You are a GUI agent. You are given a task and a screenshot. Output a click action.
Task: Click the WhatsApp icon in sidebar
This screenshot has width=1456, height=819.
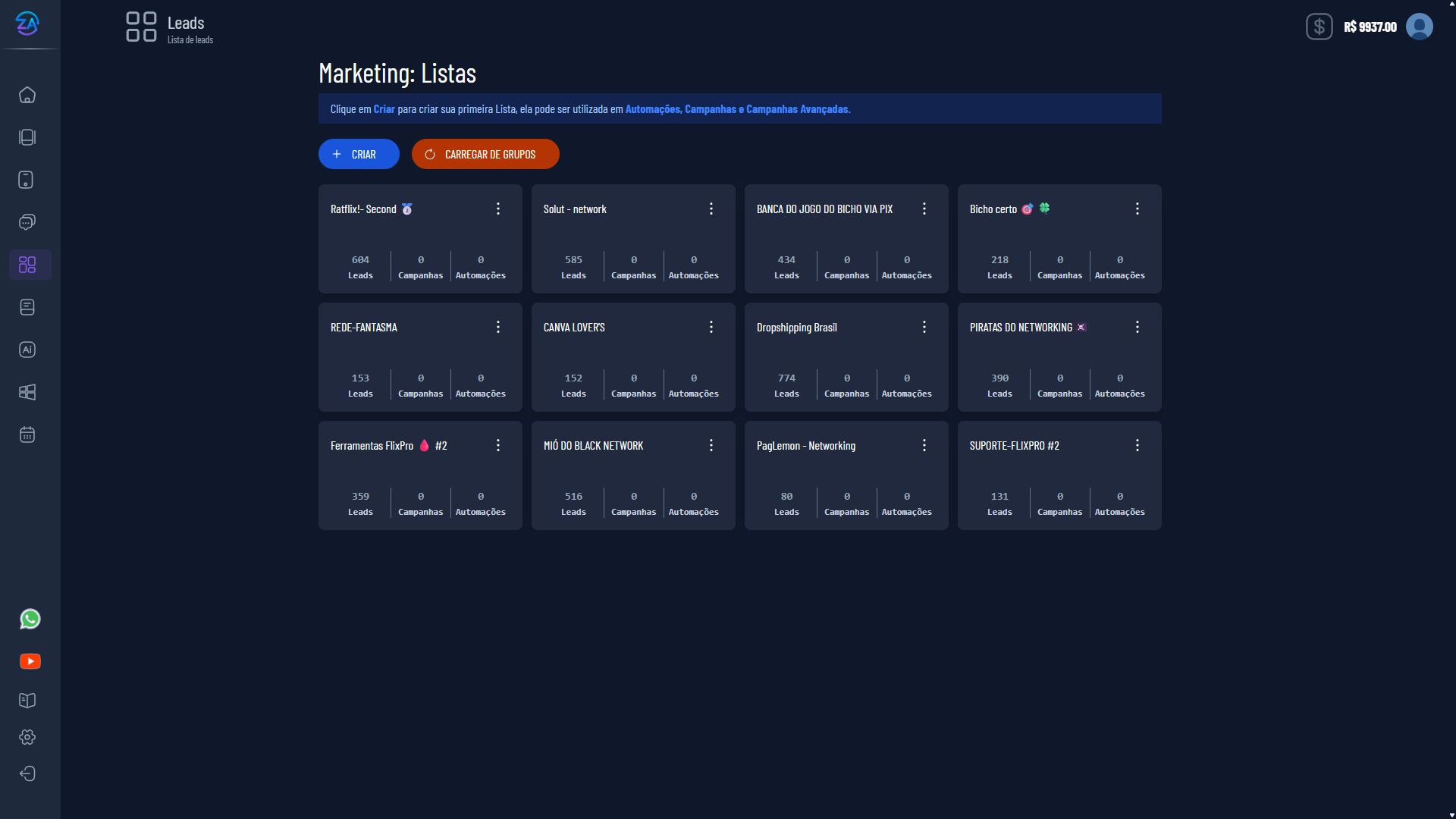tap(30, 619)
